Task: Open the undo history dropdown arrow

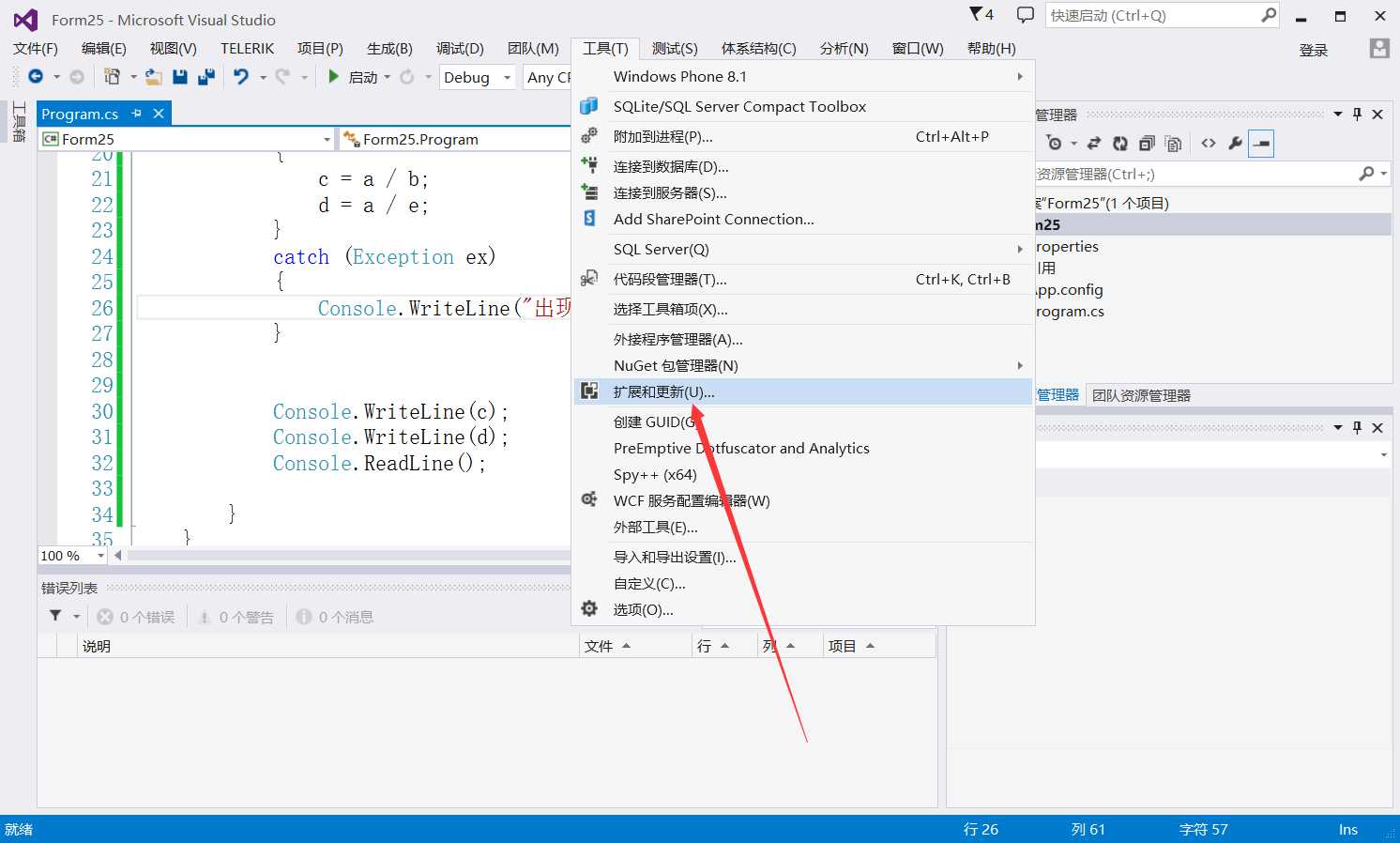Action: click(263, 77)
